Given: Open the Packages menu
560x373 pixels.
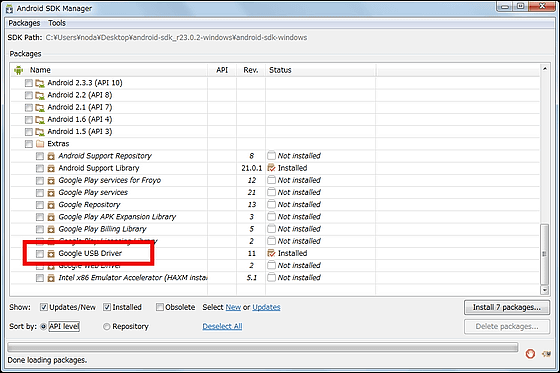Looking at the screenshot, I should point(24,23).
